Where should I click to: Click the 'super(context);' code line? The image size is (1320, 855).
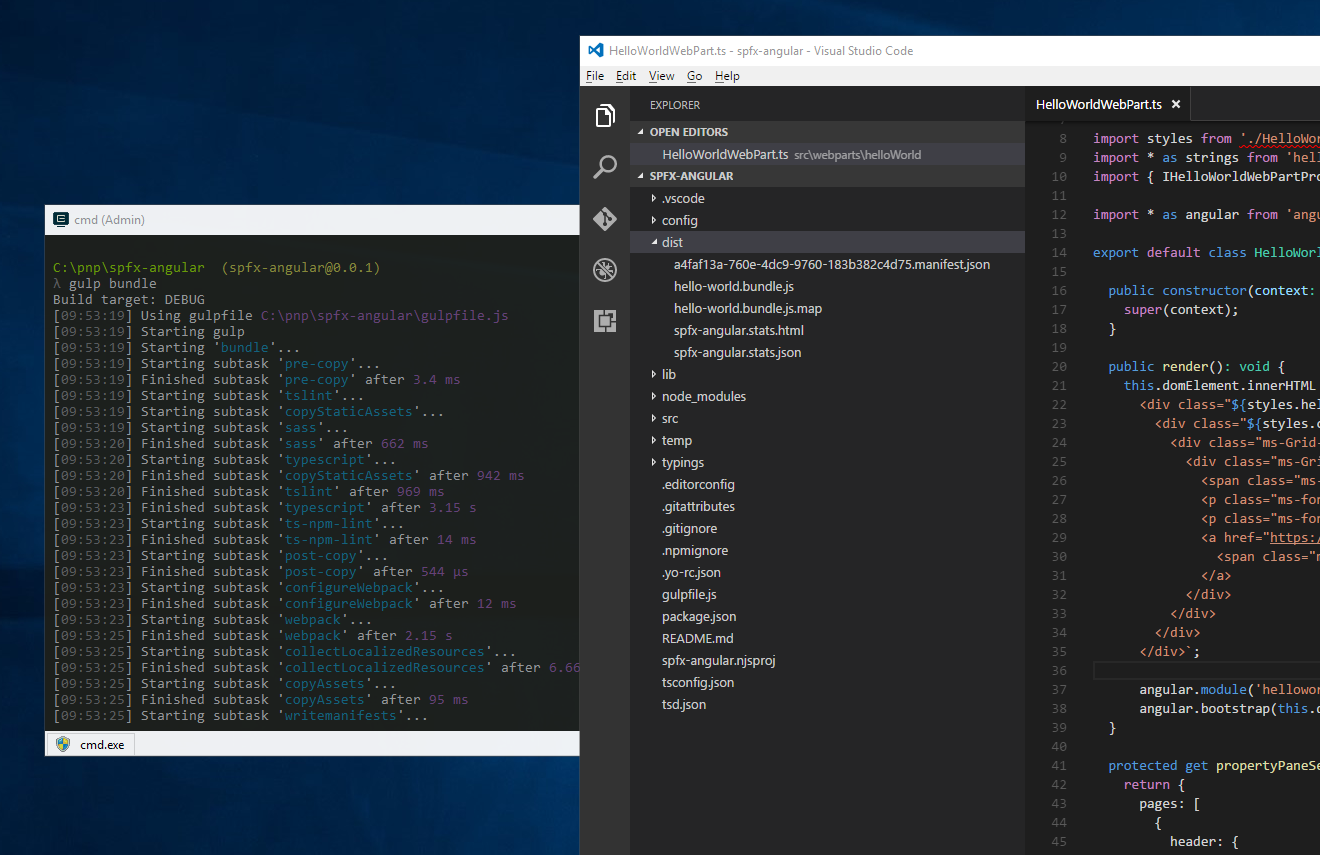(1181, 309)
